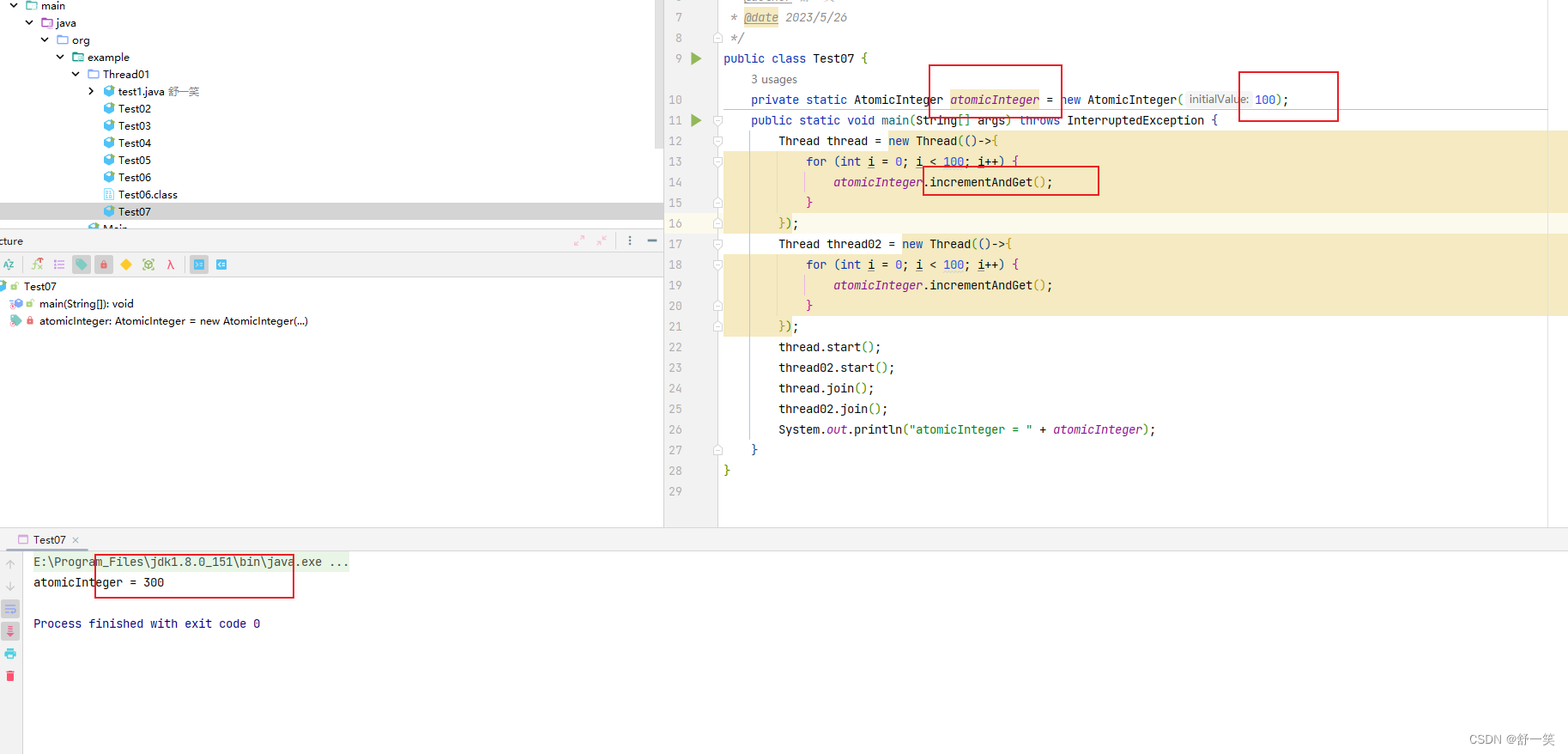Viewport: 1568px width, 754px height.
Task: Fold thread02 lambda at line 17
Action: (717, 244)
